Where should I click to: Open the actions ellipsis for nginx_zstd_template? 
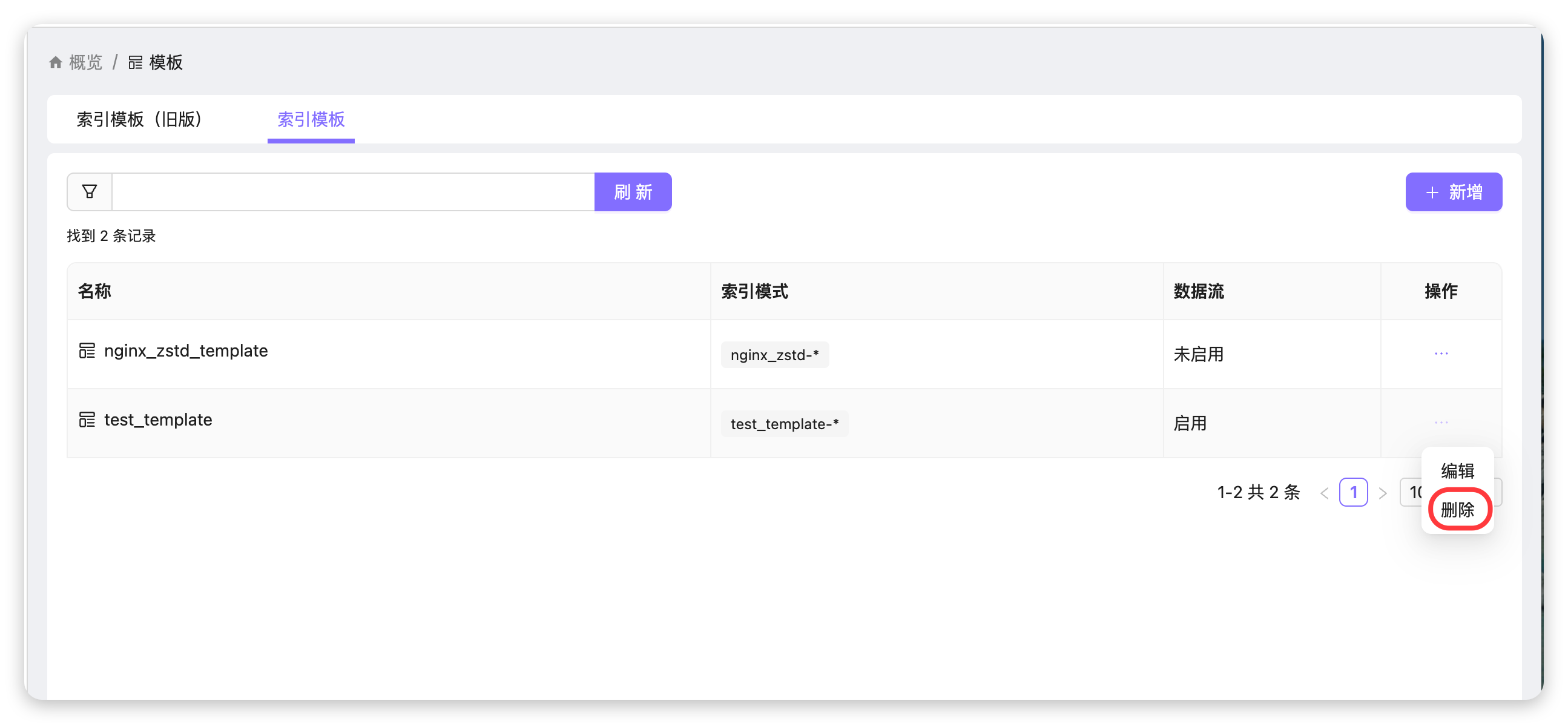coord(1440,354)
